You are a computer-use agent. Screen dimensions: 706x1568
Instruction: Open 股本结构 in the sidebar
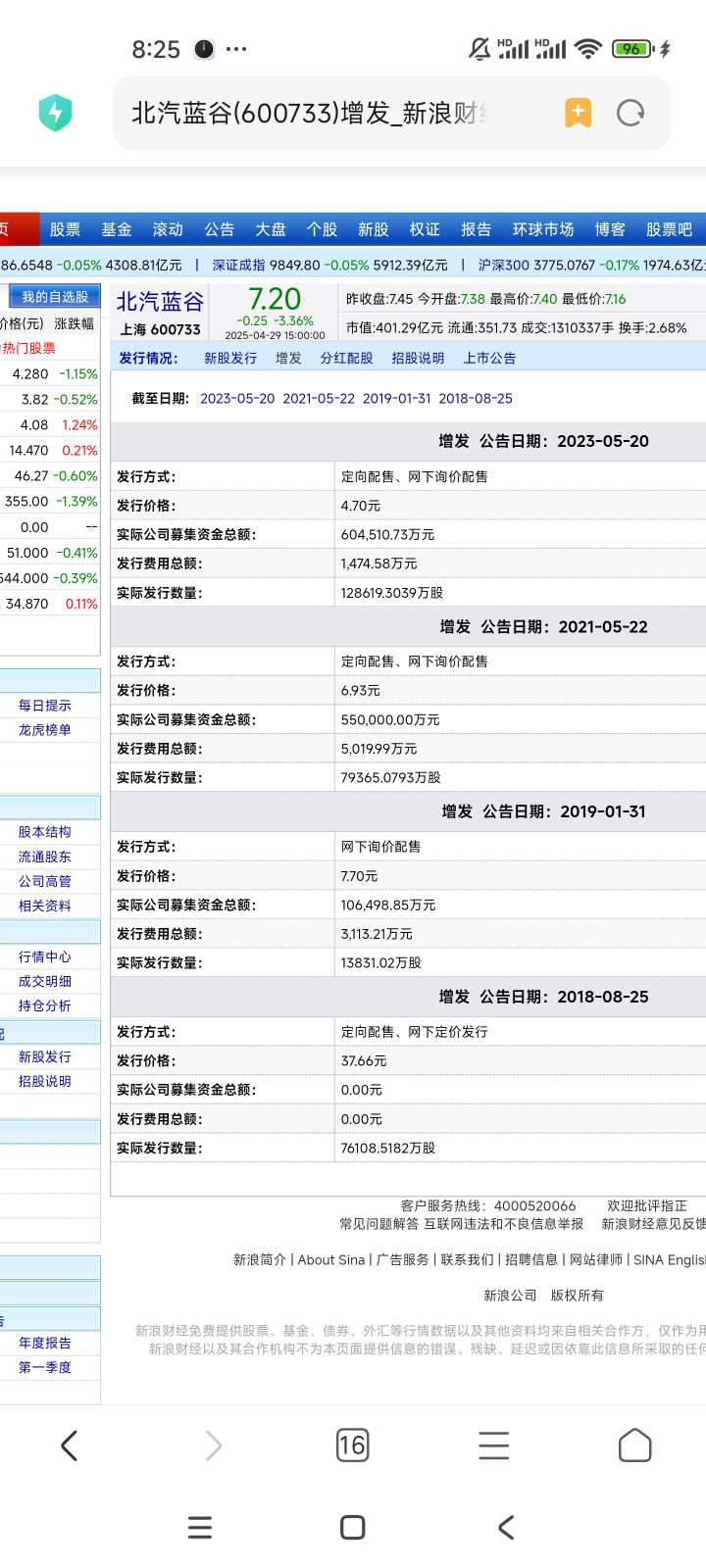click(44, 832)
